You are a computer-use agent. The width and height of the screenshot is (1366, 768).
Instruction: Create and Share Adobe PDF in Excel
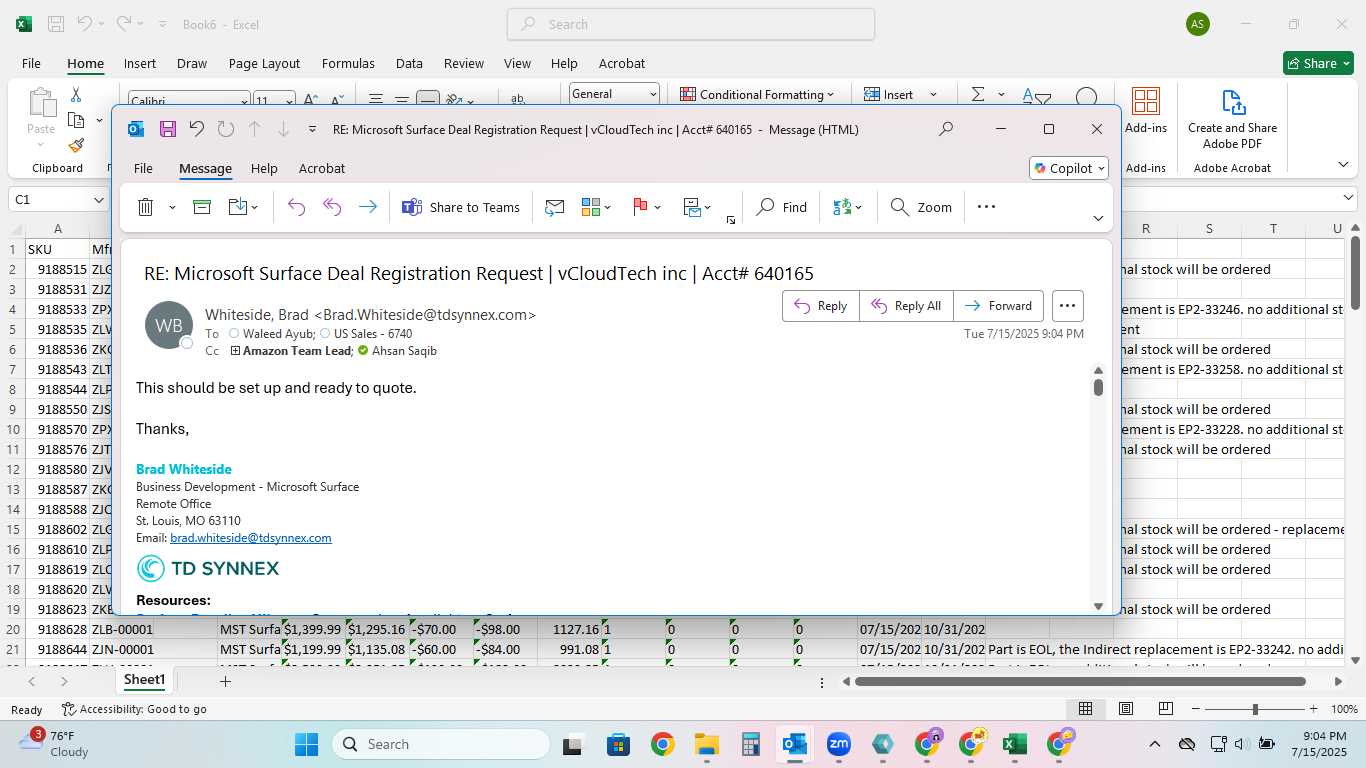pos(1232,119)
